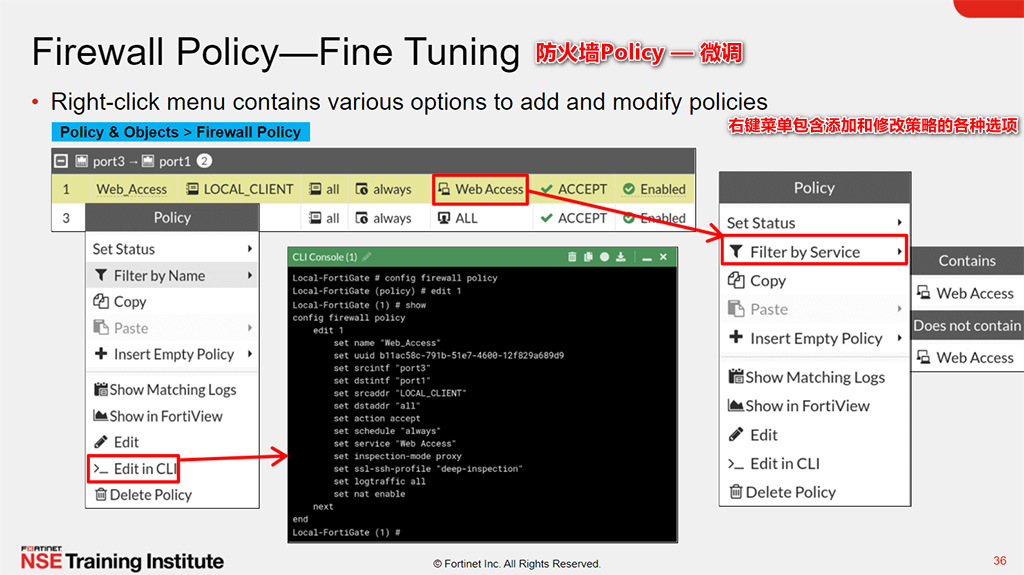Click the funnel icon by Filter by Name
Viewport: 1024px width, 575px height.
coord(101,276)
